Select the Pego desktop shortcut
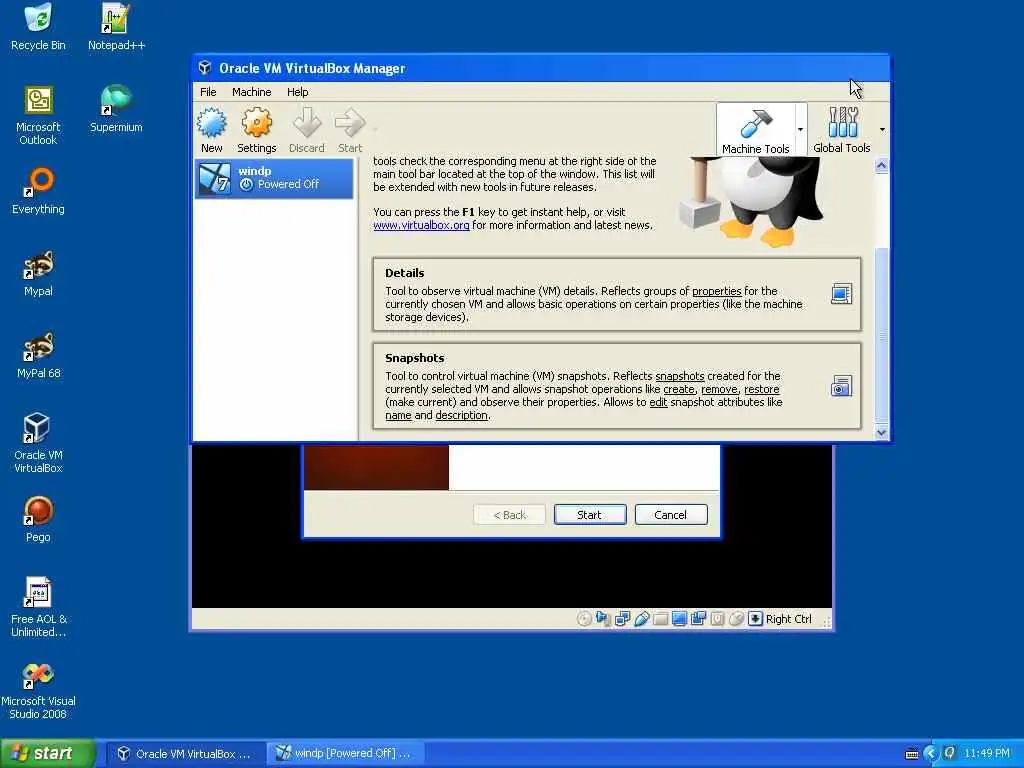Image resolution: width=1024 pixels, height=768 pixels. pyautogui.click(x=38, y=520)
